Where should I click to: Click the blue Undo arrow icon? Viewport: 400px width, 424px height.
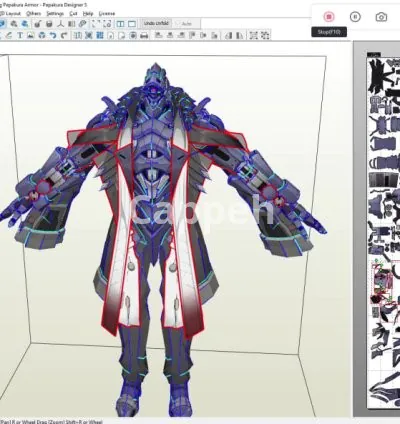[x=53, y=35]
